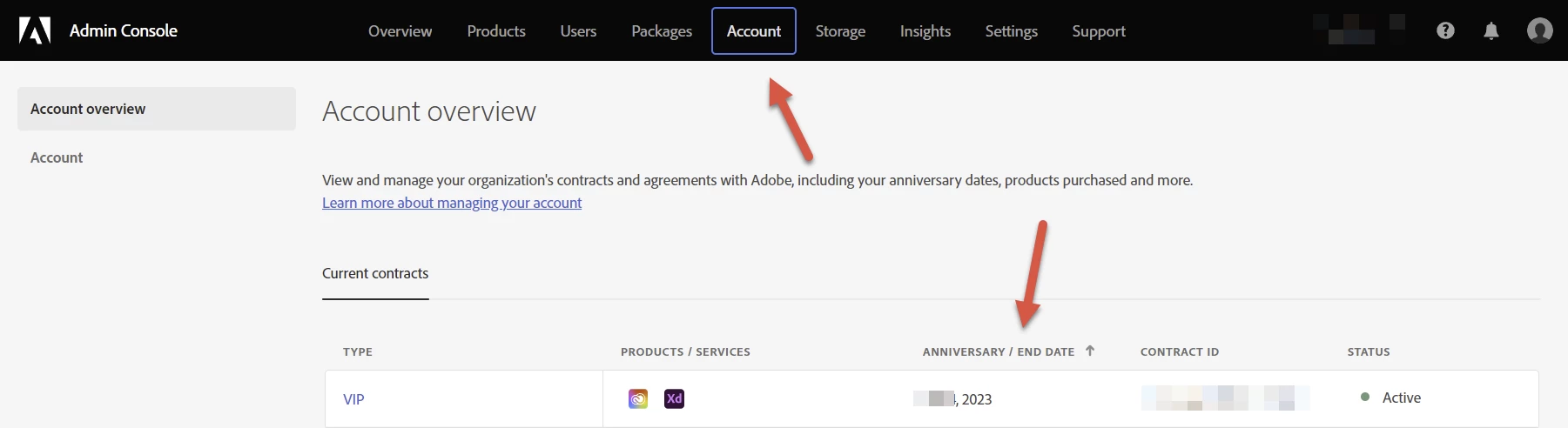Select the Account tab

(754, 31)
